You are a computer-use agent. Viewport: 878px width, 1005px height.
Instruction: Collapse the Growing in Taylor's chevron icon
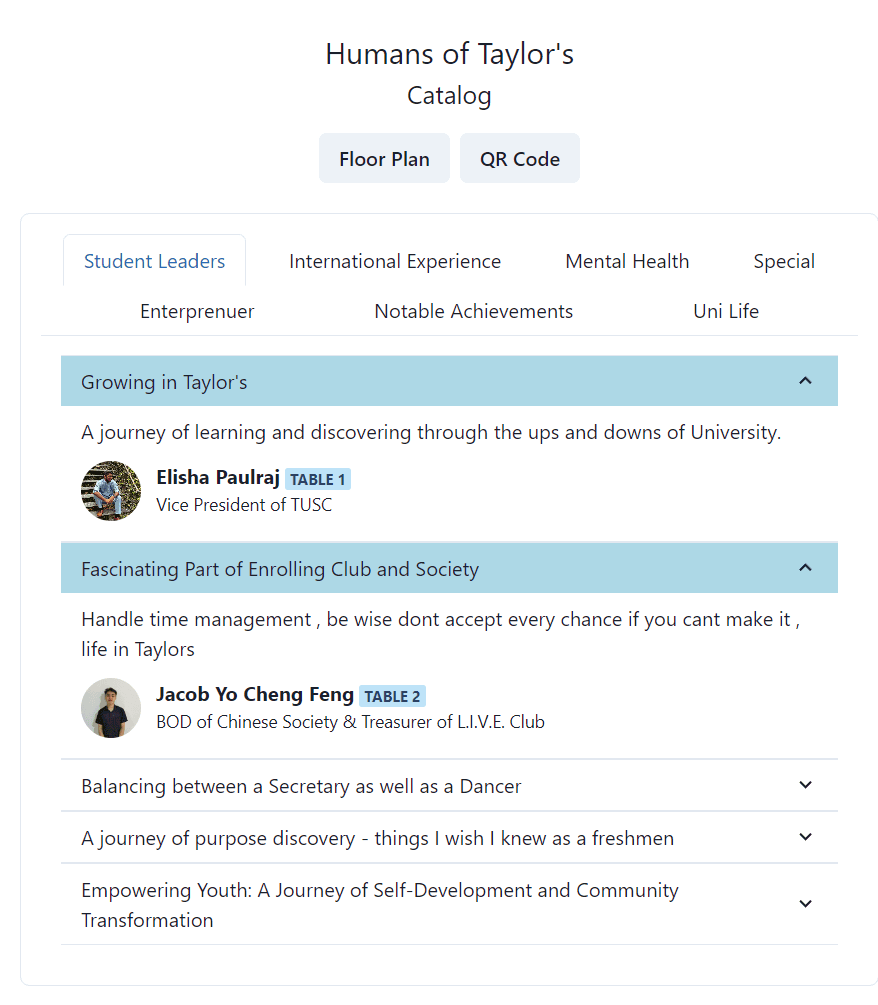[x=805, y=381]
